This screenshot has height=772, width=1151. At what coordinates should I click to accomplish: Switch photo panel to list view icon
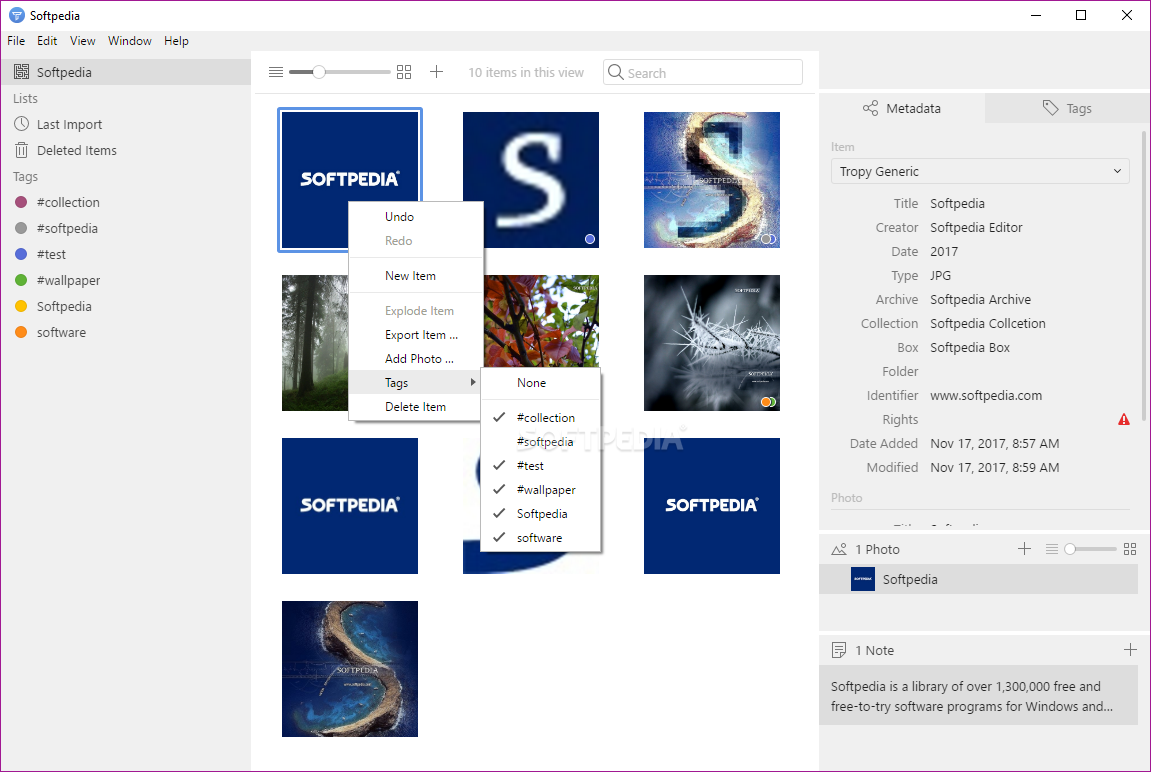coord(1052,549)
